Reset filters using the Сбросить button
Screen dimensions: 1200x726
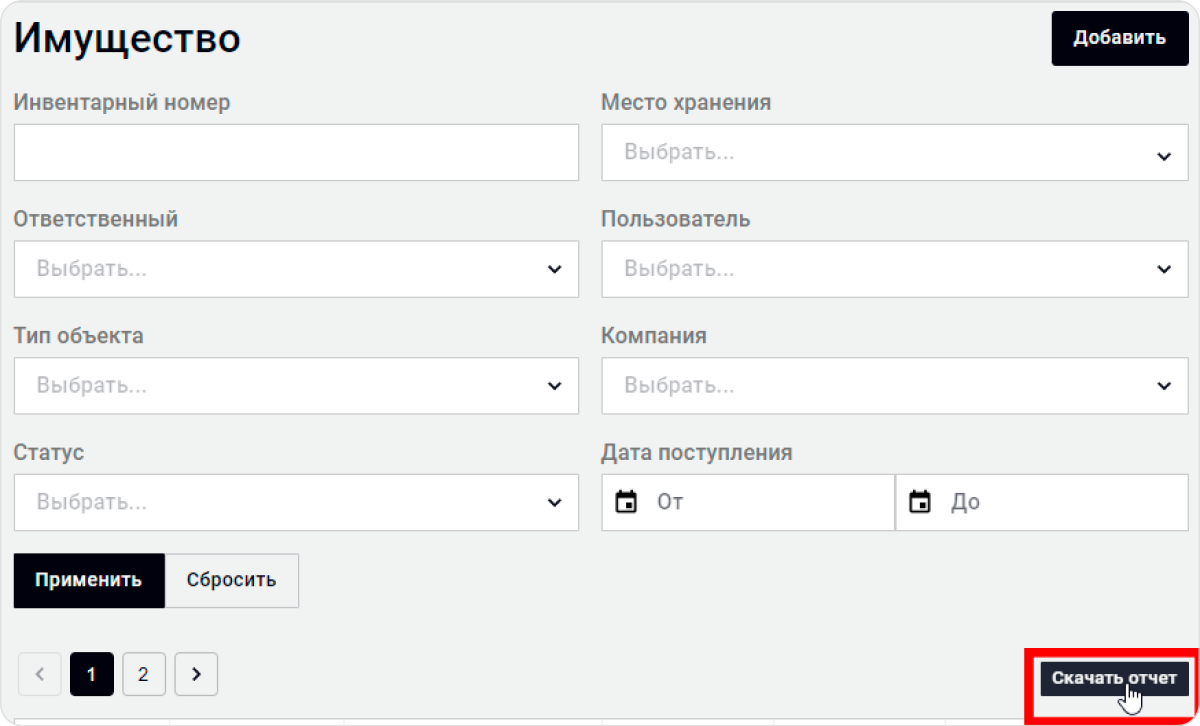tap(231, 580)
